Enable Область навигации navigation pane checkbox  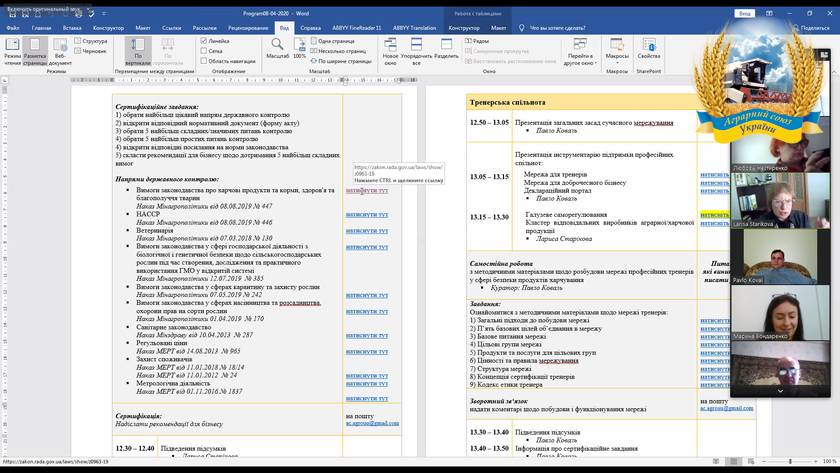tap(228, 61)
